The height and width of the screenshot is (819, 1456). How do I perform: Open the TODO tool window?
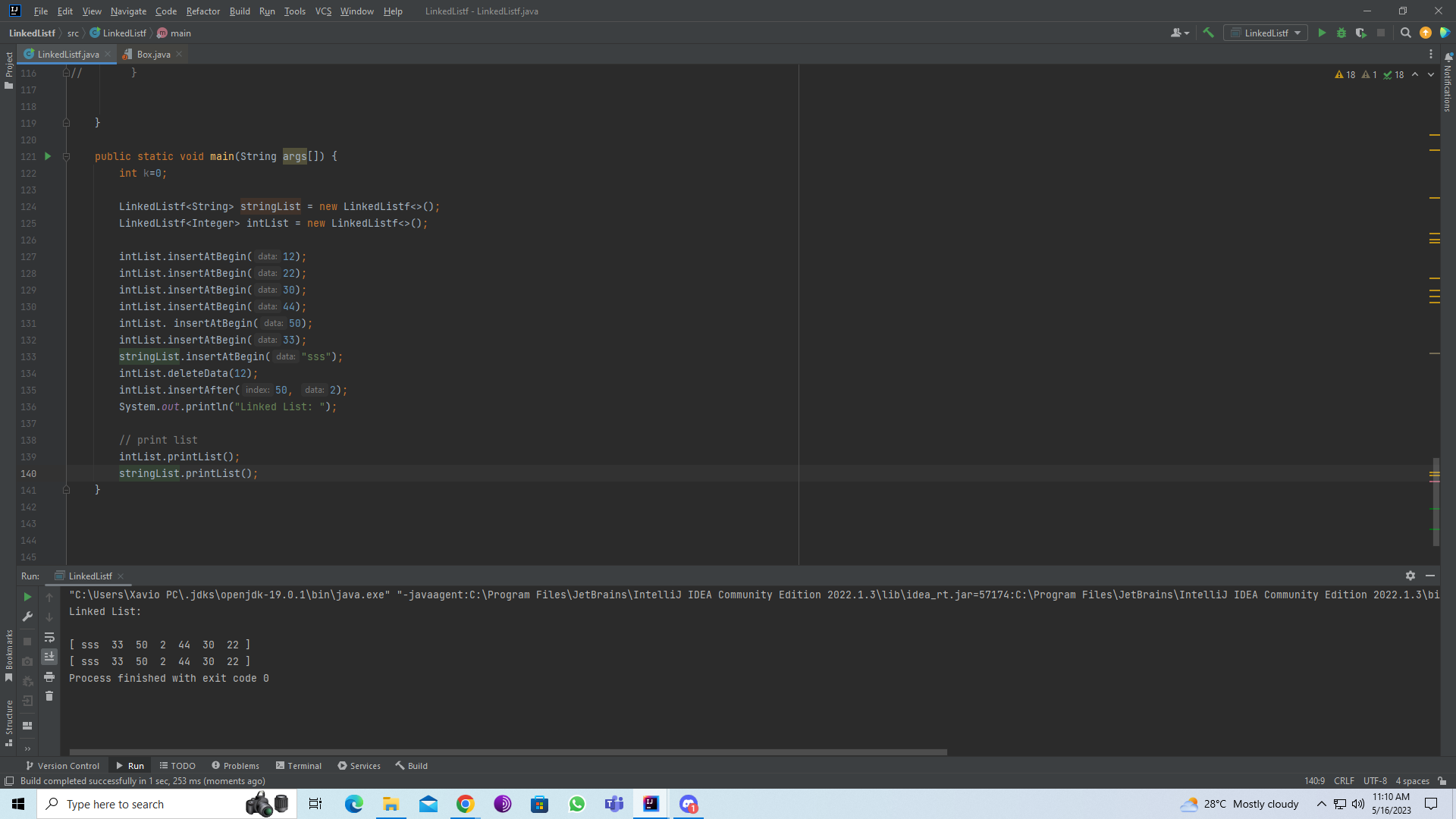(177, 766)
